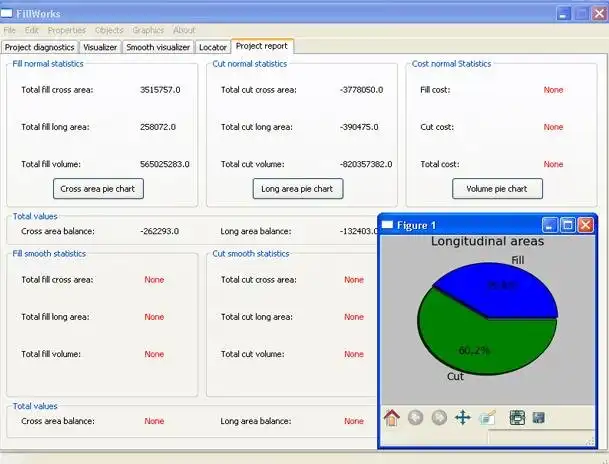Screen dimensions: 609x464
Task: Open the About menu
Action: [184, 30]
